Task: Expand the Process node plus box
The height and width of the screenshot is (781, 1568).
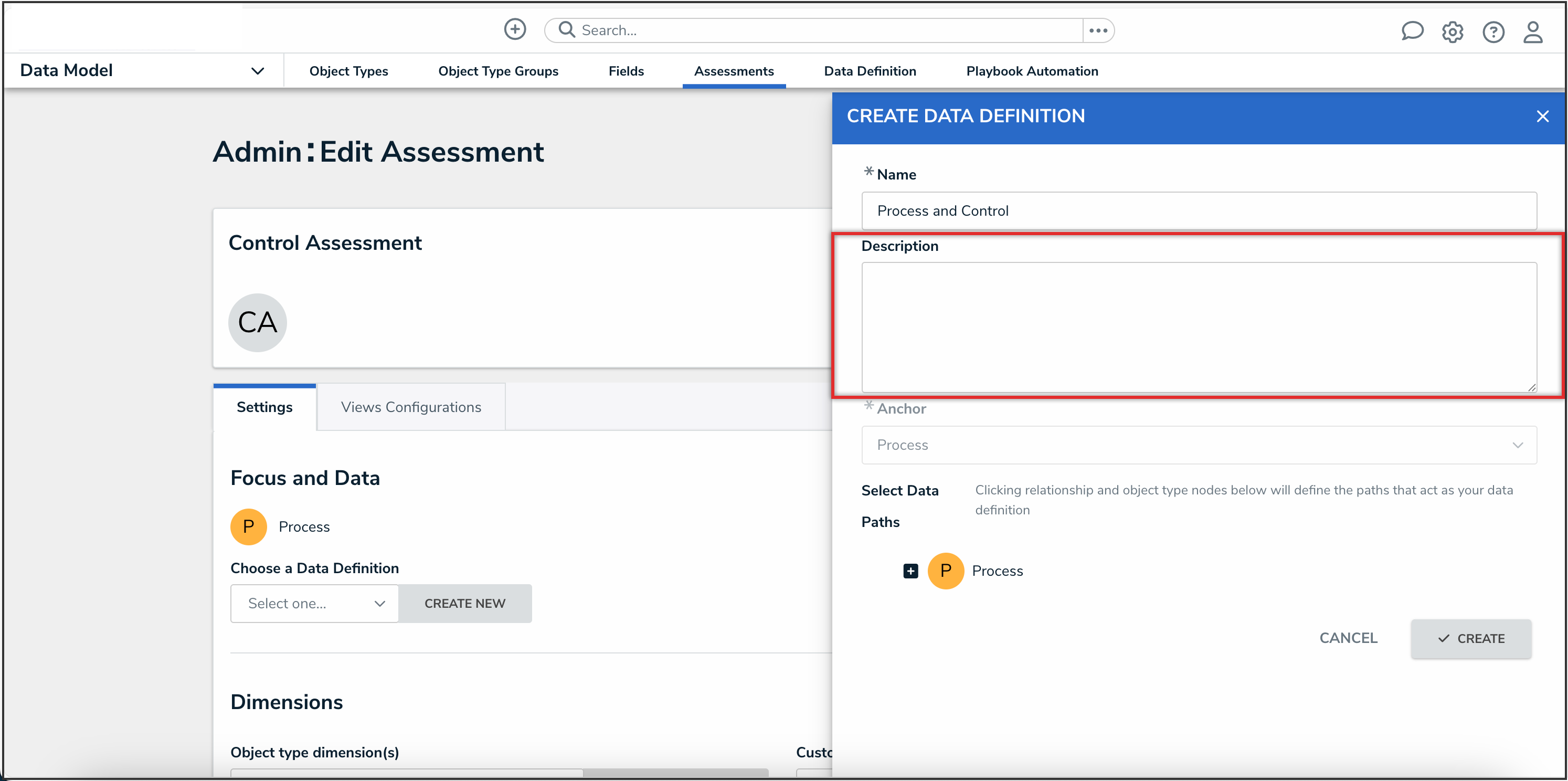Action: [x=910, y=571]
